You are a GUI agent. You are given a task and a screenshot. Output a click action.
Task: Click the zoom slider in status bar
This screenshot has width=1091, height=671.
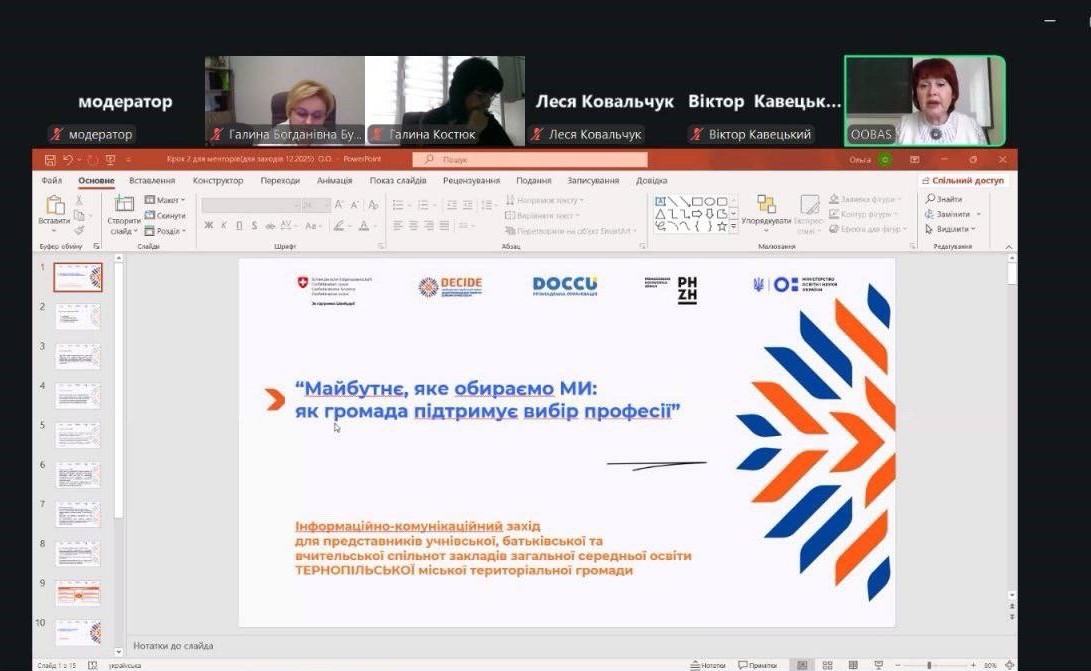click(930, 665)
